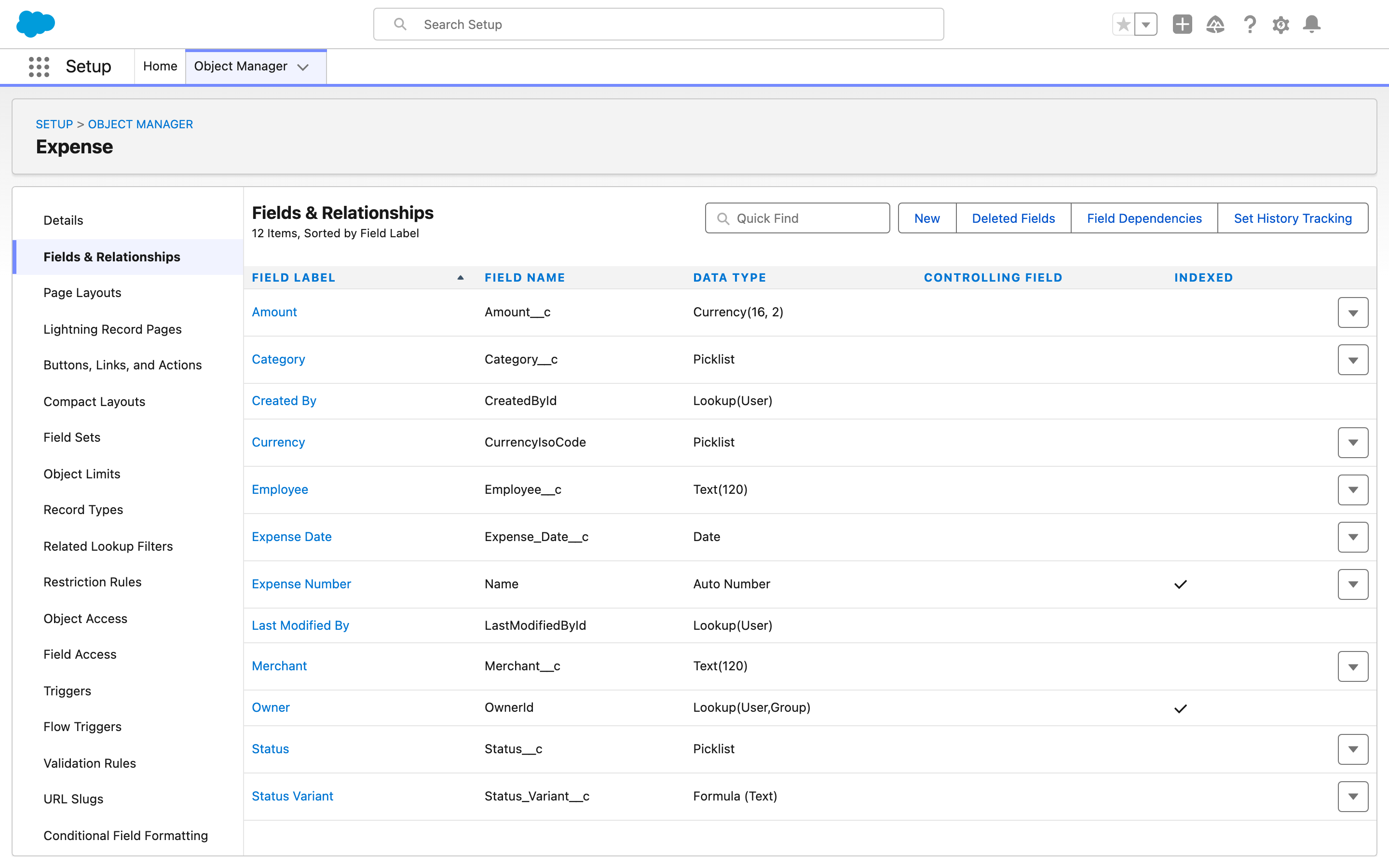Image resolution: width=1389 pixels, height=868 pixels.
Task: Open the App Launcher grid icon
Action: click(x=39, y=67)
